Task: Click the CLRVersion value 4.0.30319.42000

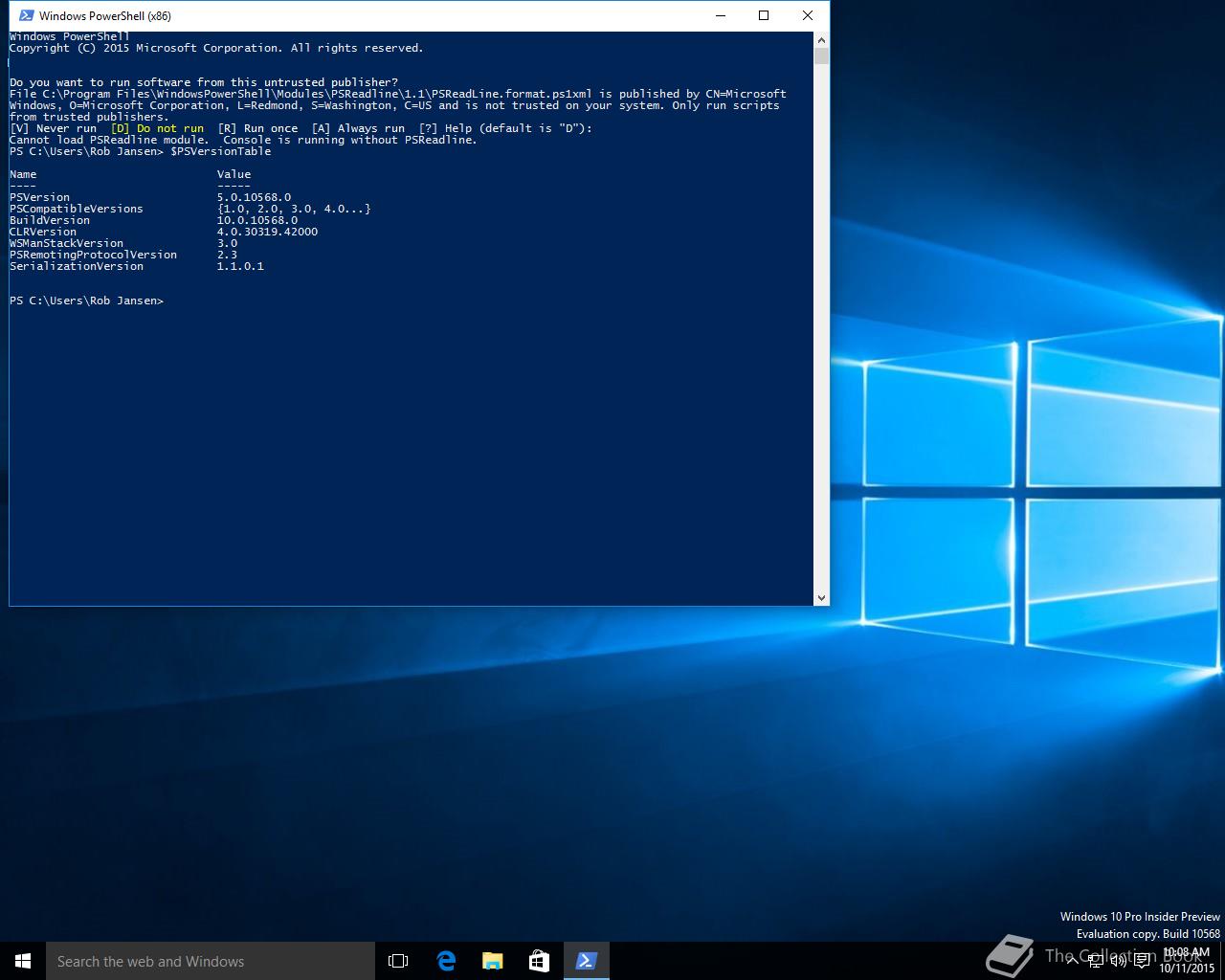Action: [267, 232]
